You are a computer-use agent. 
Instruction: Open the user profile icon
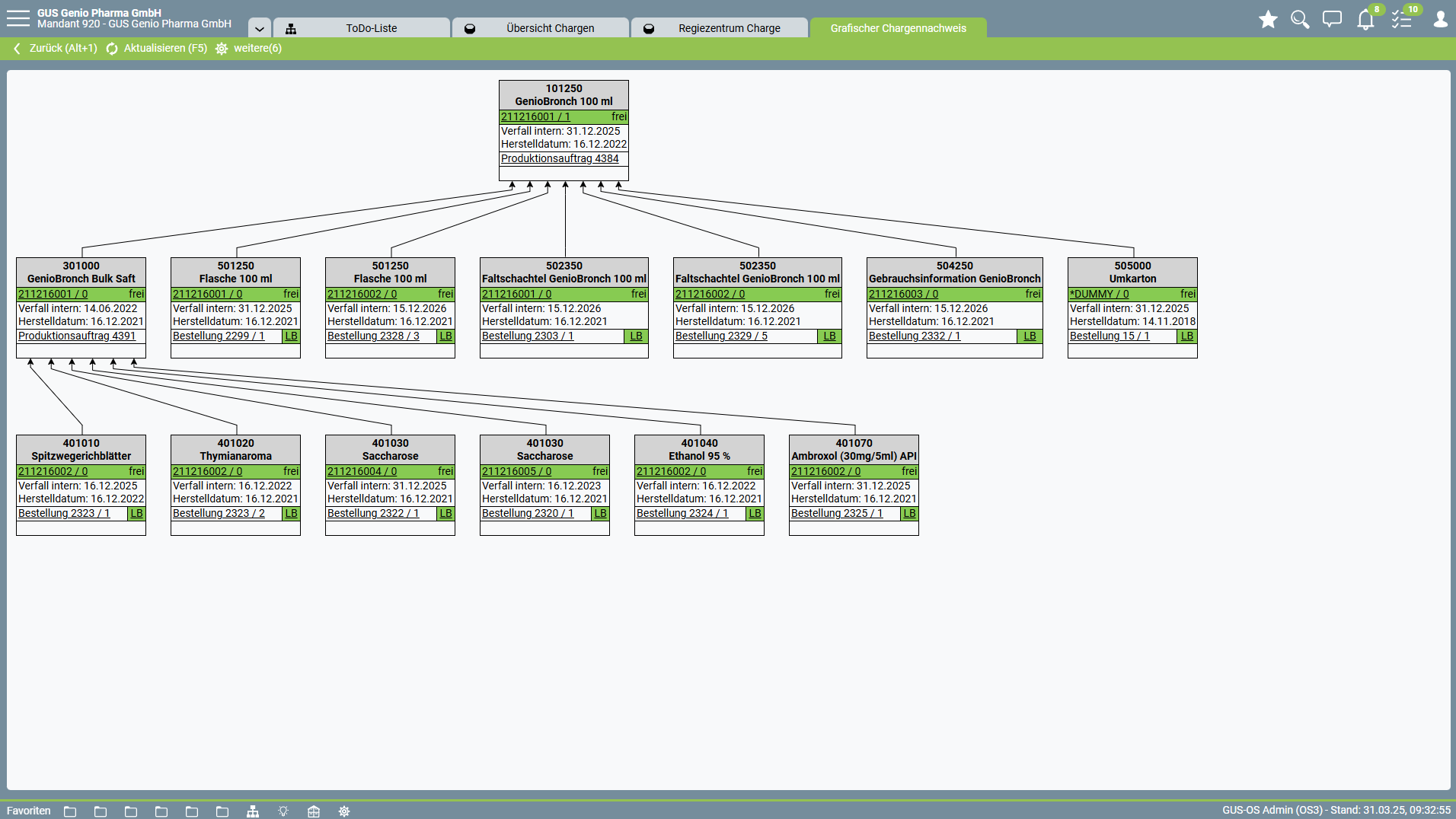click(x=1440, y=20)
